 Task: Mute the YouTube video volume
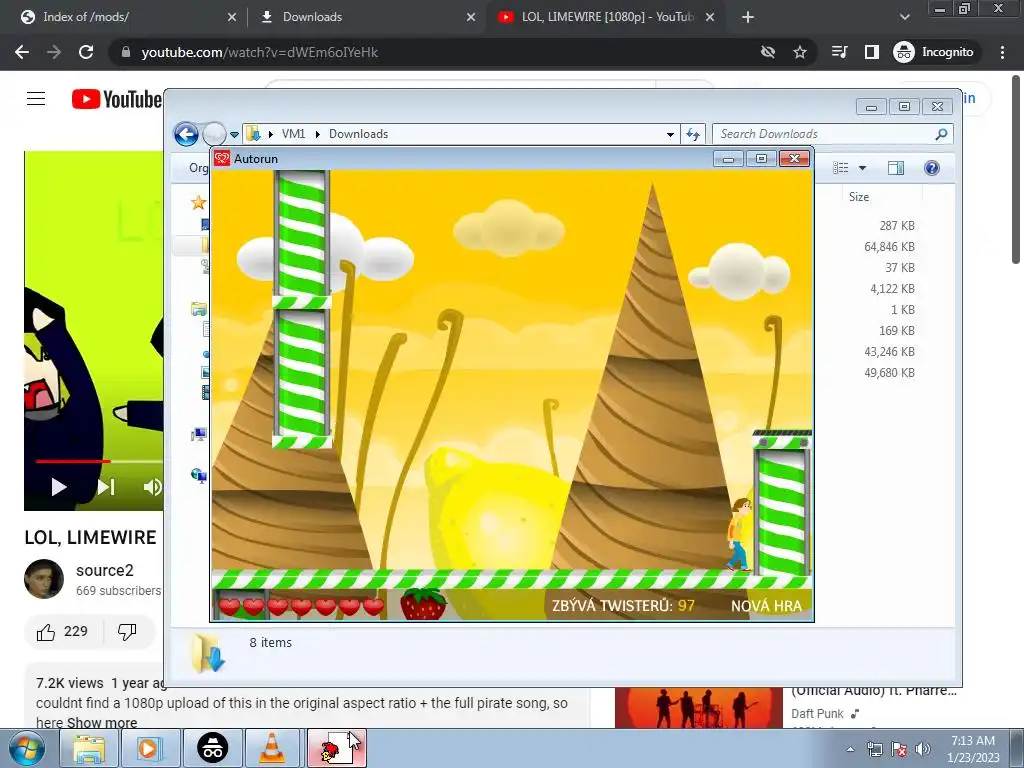(x=152, y=487)
